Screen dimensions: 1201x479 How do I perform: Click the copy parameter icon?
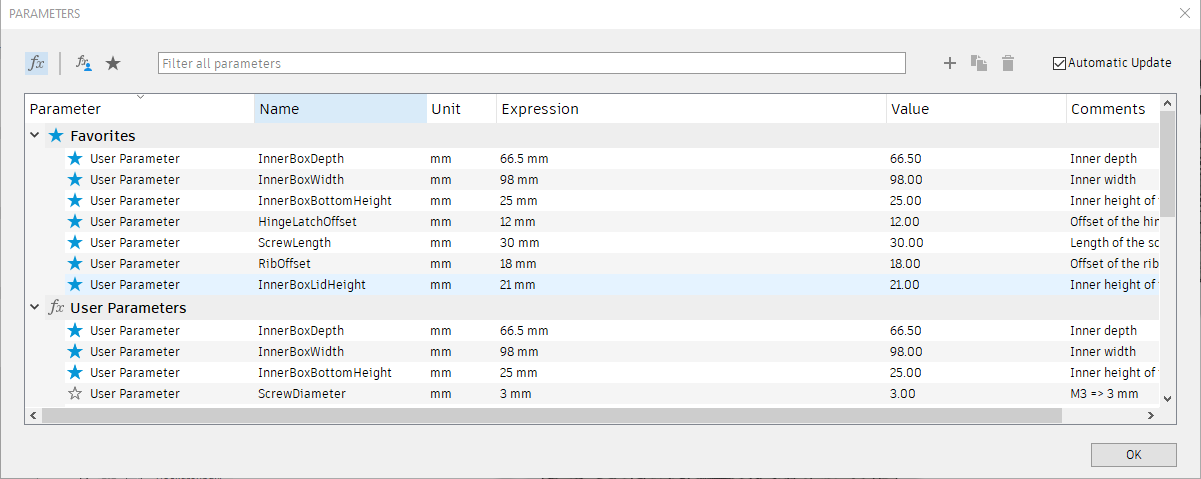(979, 63)
